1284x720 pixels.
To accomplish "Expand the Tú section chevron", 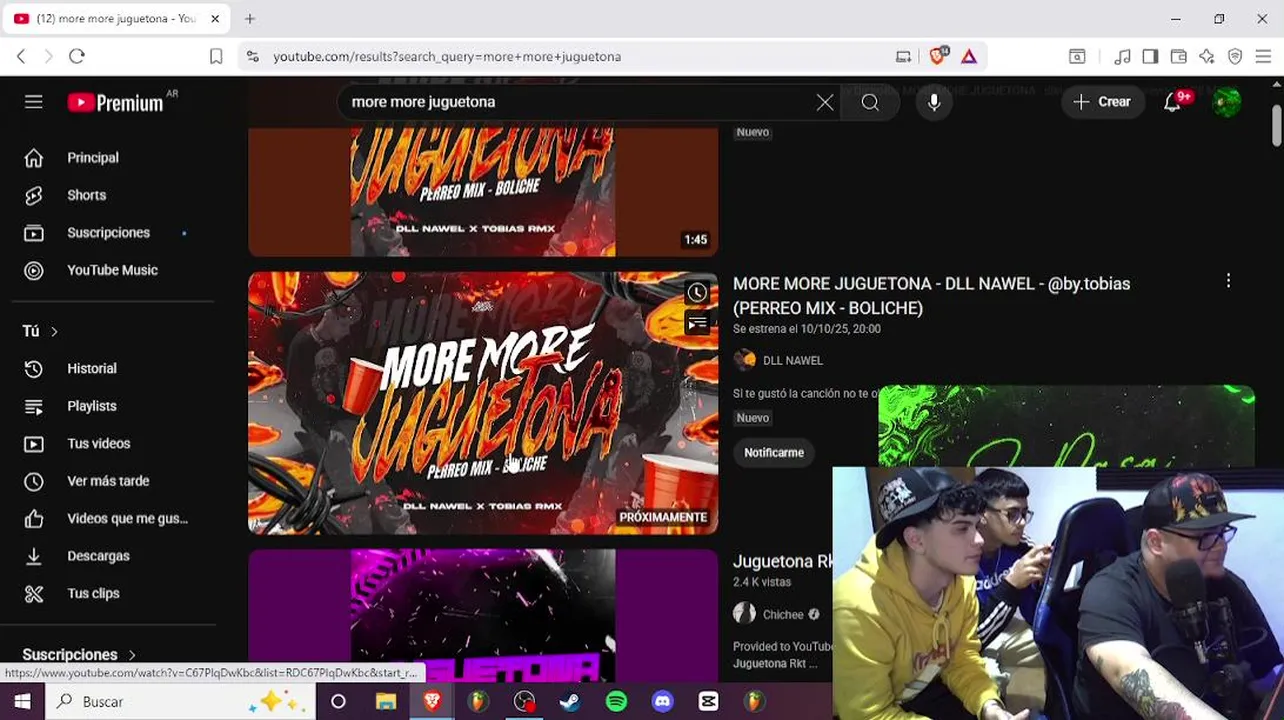I will pos(54,331).
